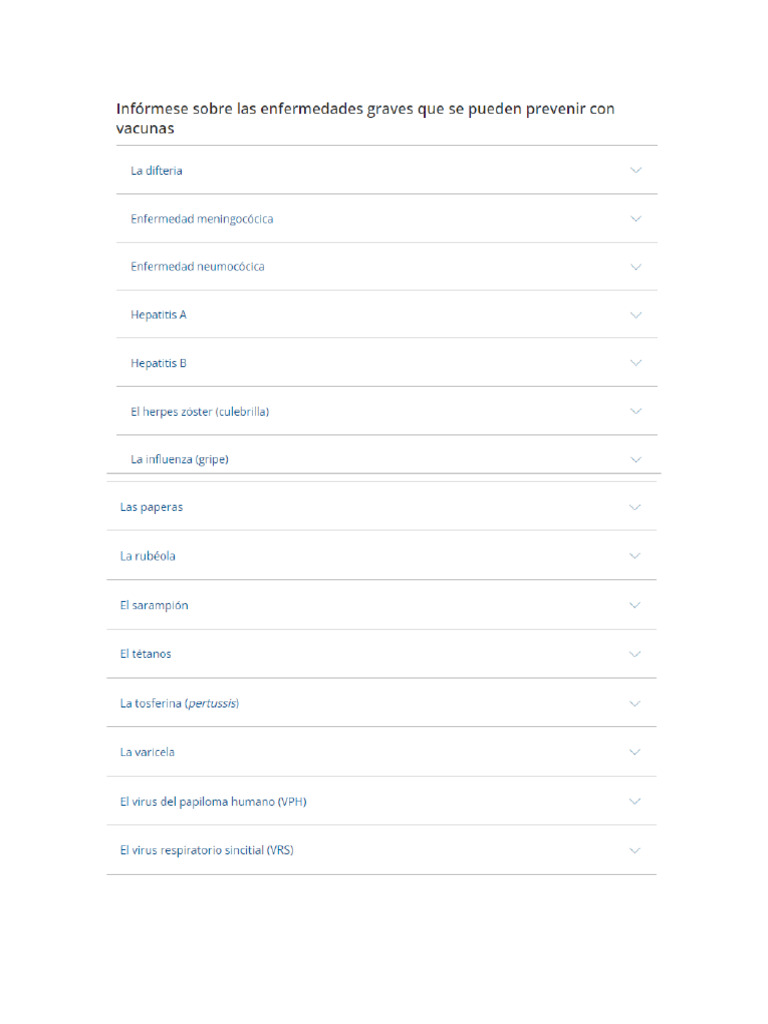
Task: Open El virus del papiloma humano (VPH)
Action: pyautogui.click(x=213, y=802)
